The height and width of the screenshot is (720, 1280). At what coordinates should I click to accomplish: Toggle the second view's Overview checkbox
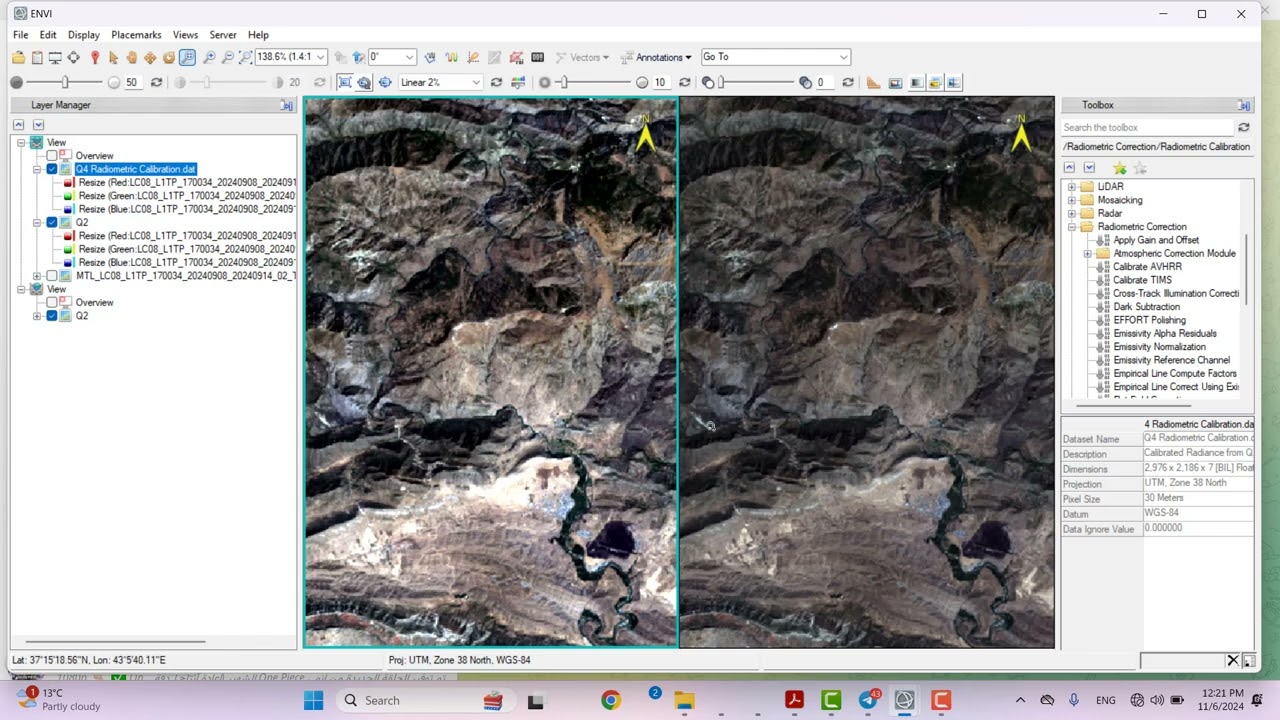tap(52, 302)
